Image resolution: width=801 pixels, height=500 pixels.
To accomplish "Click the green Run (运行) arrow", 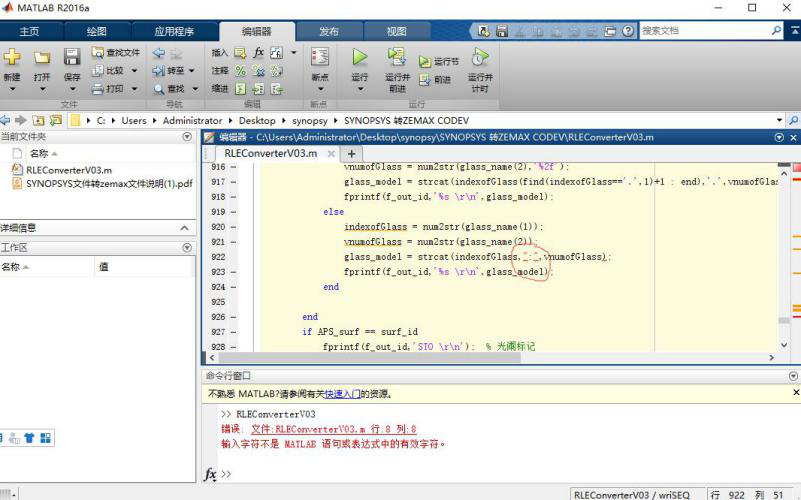I will [360, 57].
